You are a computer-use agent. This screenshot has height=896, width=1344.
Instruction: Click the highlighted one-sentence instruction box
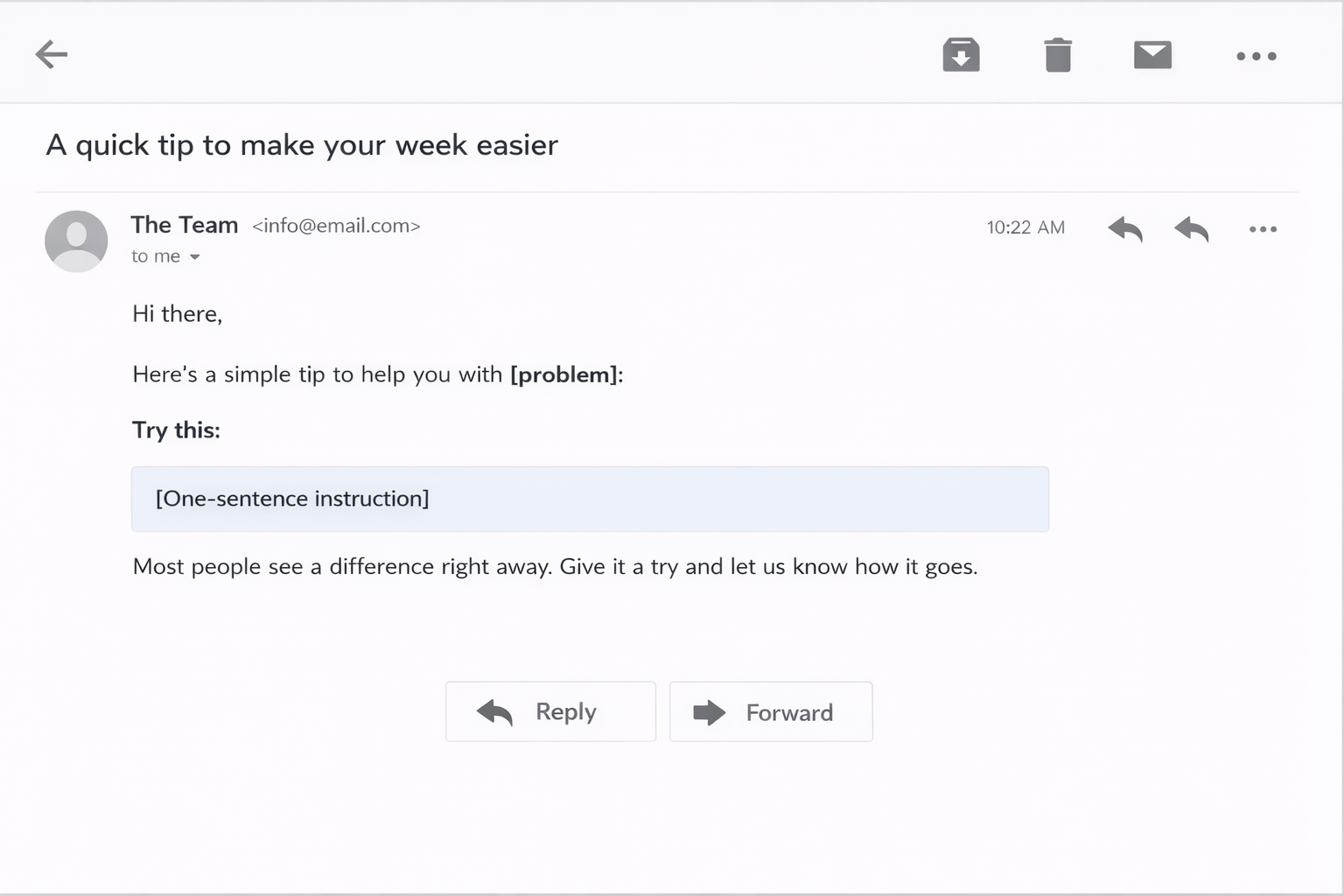point(590,499)
